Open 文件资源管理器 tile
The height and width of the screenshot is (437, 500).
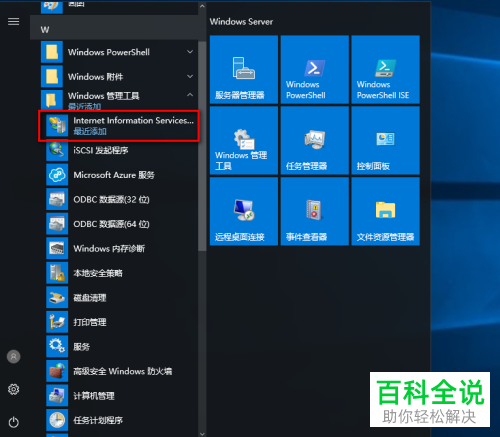(386, 211)
